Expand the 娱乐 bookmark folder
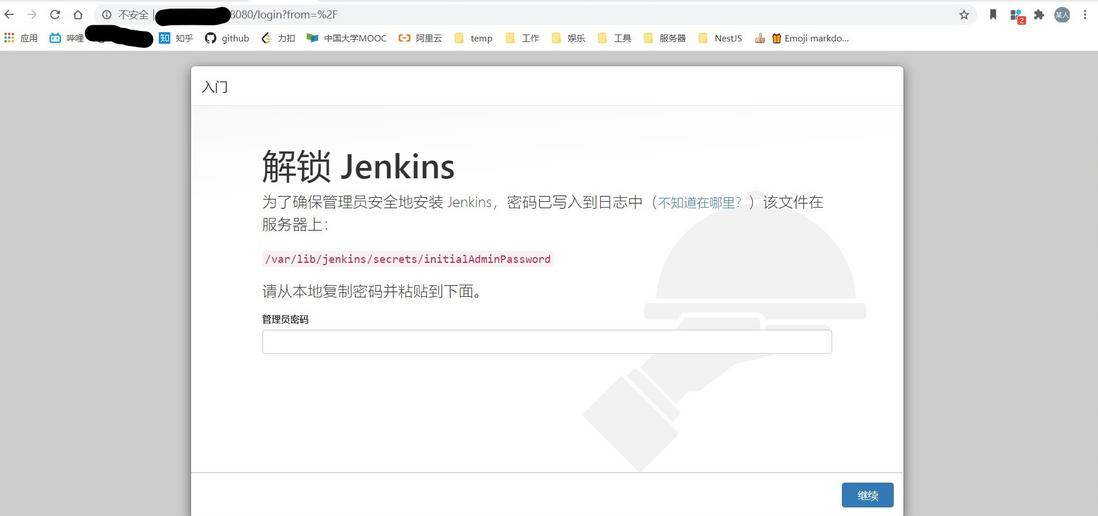This screenshot has height=516, width=1098. [x=569, y=39]
